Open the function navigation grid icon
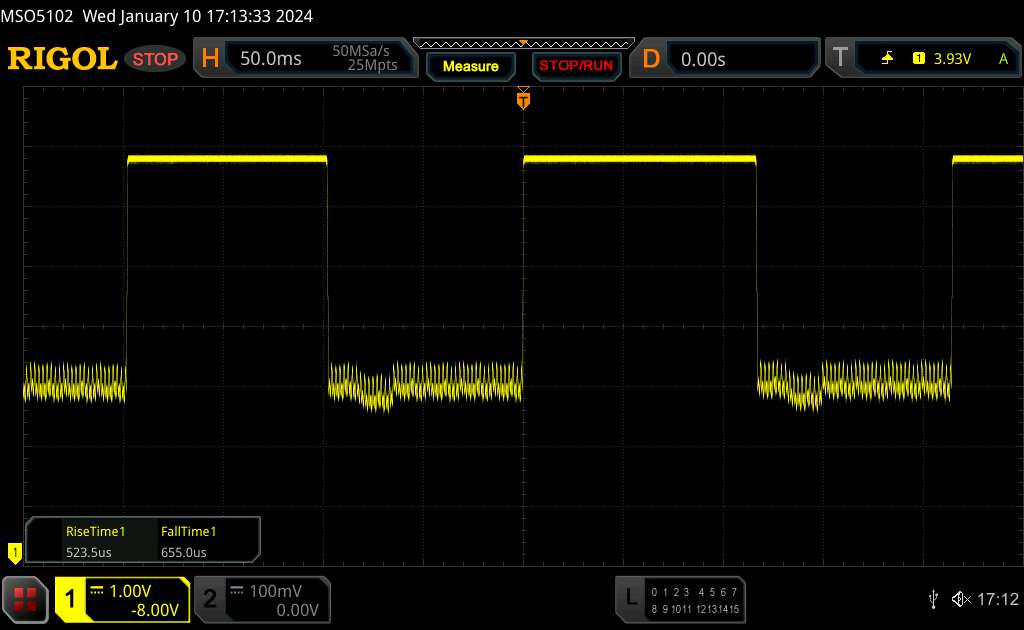 tap(26, 598)
